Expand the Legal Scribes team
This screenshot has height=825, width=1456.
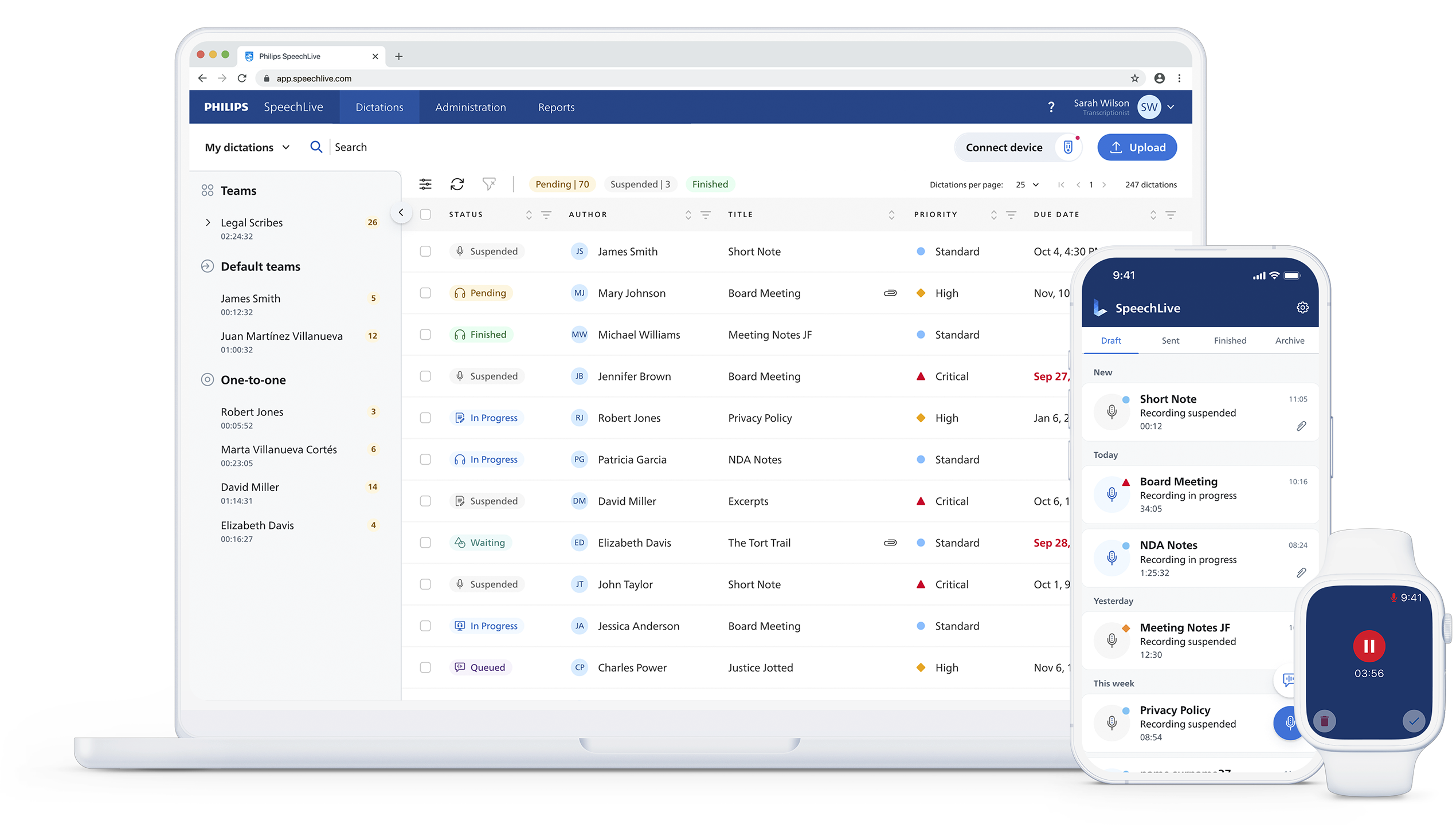(208, 222)
